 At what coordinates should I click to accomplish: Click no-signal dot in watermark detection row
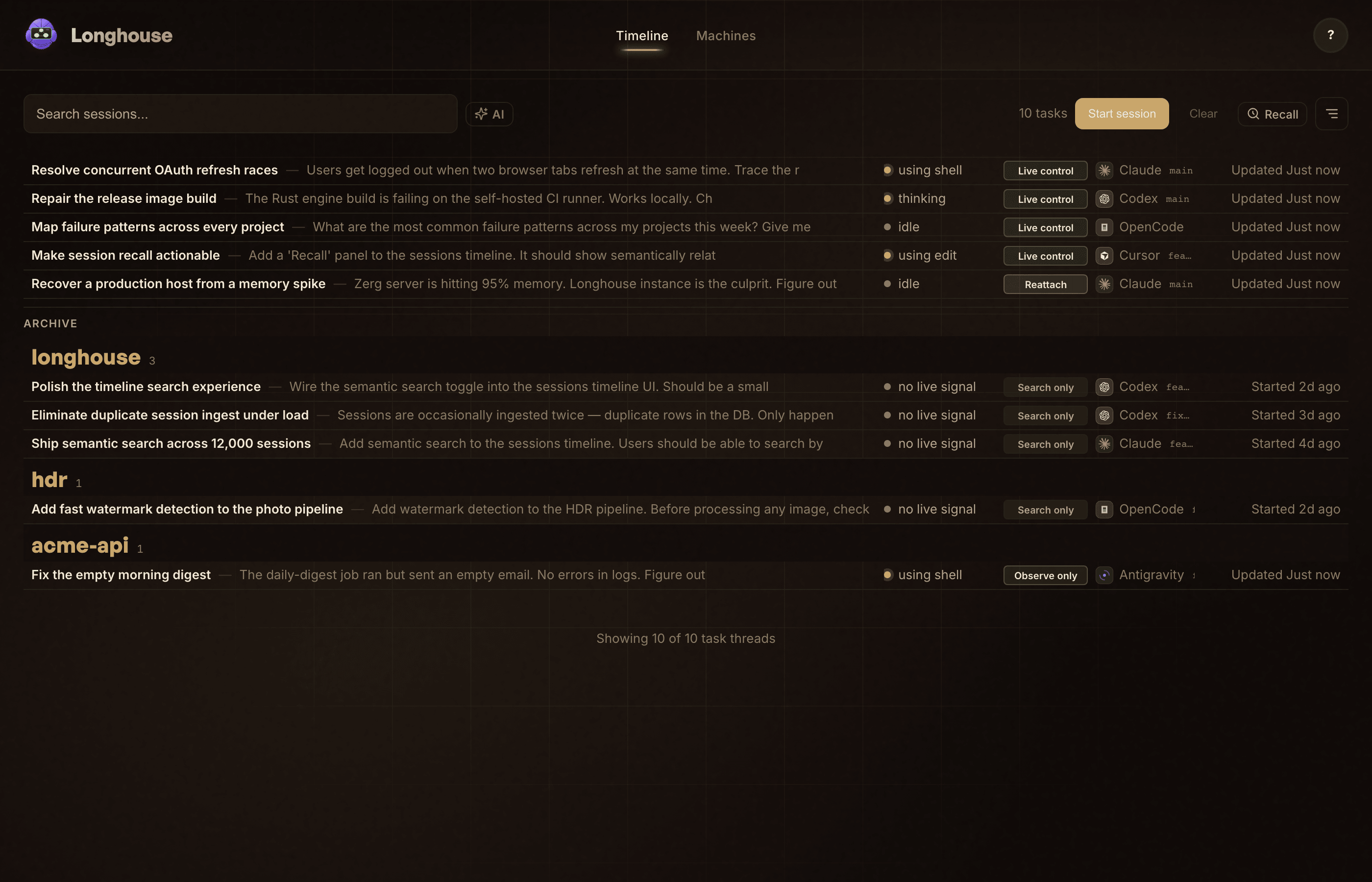[x=887, y=509]
